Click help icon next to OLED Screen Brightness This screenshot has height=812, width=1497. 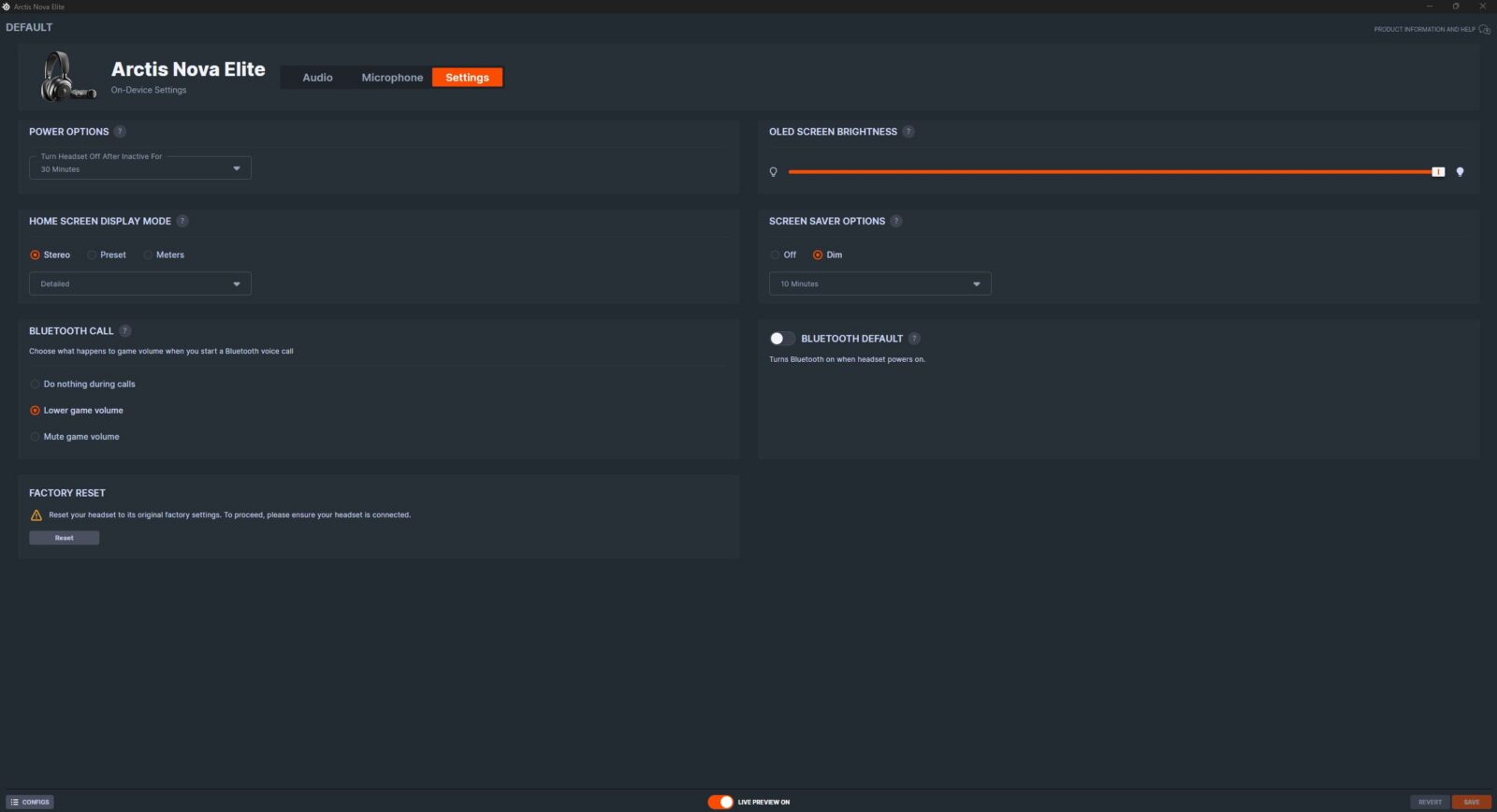(908, 132)
